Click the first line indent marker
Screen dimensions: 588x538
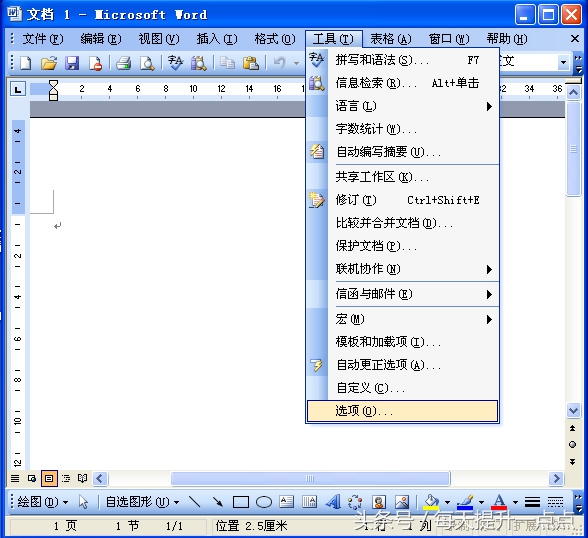click(x=53, y=85)
